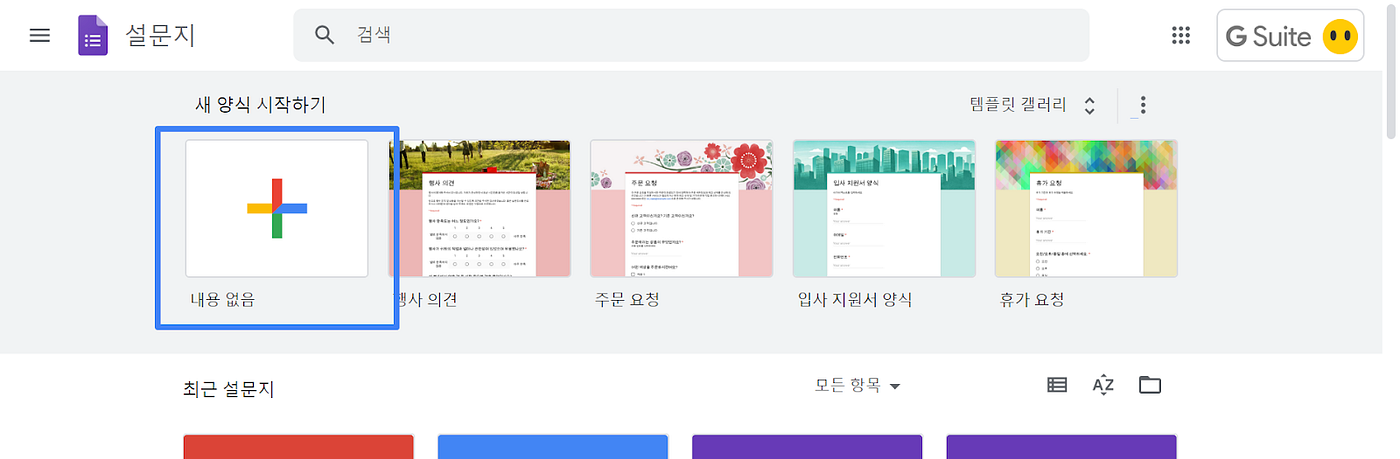This screenshot has height=459, width=1400.
Task: Switch to list view icon
Action: pyautogui.click(x=1057, y=385)
